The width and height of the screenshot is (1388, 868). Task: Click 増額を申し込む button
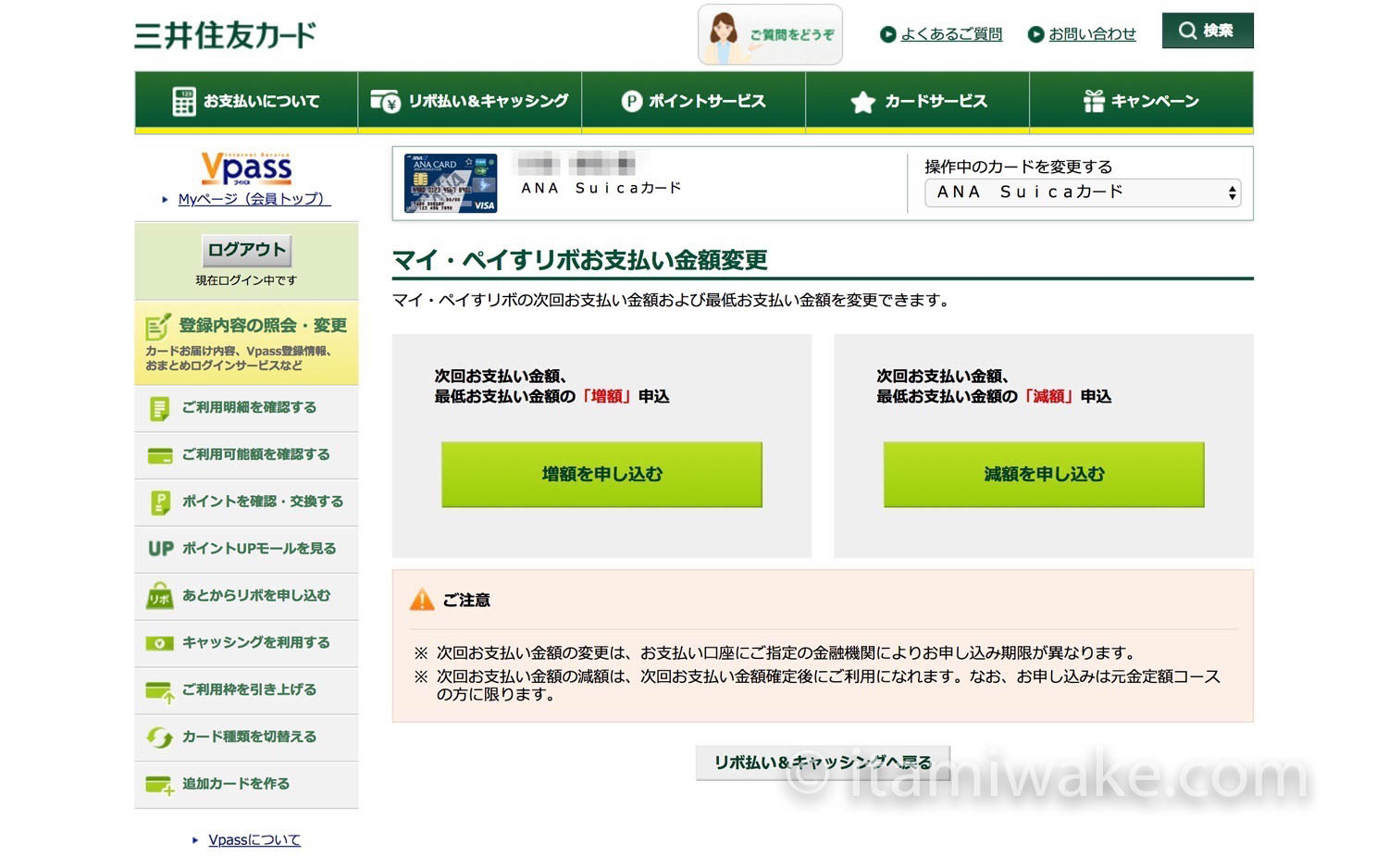[601, 475]
